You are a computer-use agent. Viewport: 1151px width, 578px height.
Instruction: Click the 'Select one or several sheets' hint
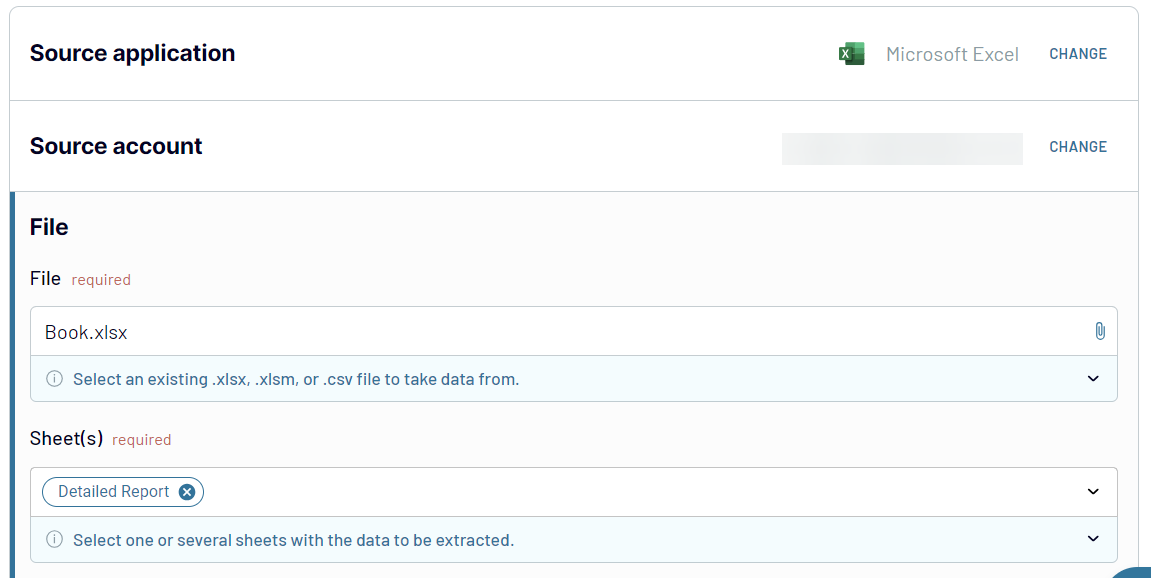coord(293,540)
